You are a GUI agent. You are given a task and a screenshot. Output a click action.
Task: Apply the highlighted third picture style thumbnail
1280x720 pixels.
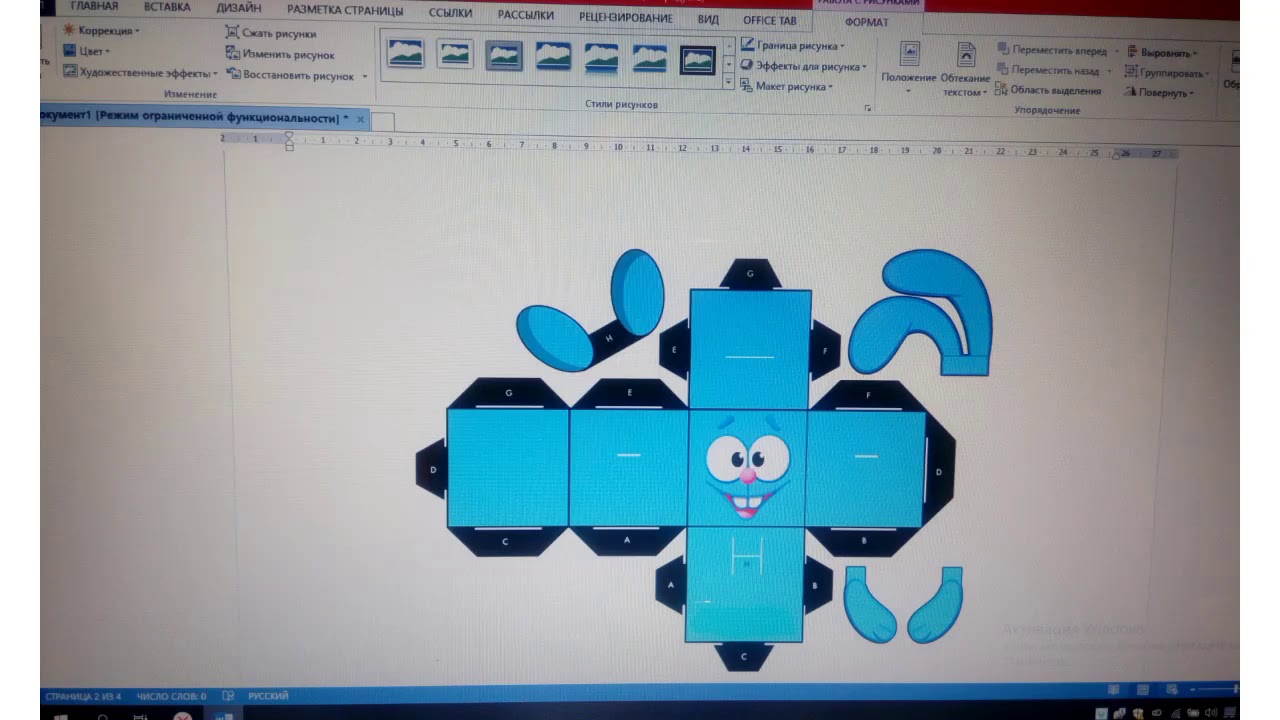[504, 55]
